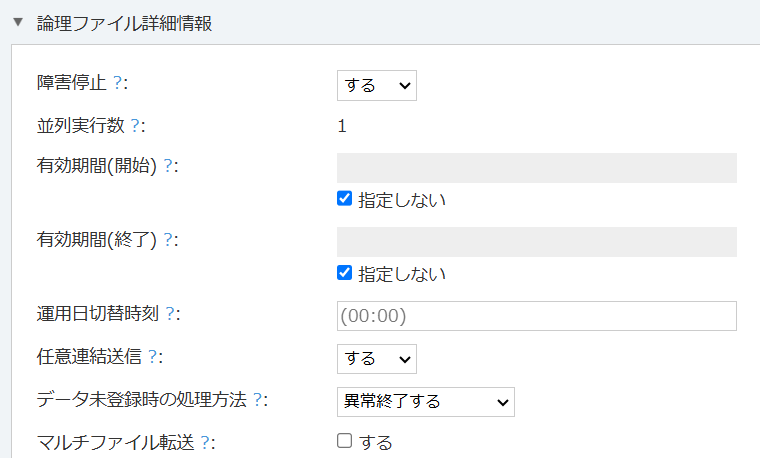760x458 pixels.
Task: Click the 運用日切替時刻 time input field
Action: (537, 316)
